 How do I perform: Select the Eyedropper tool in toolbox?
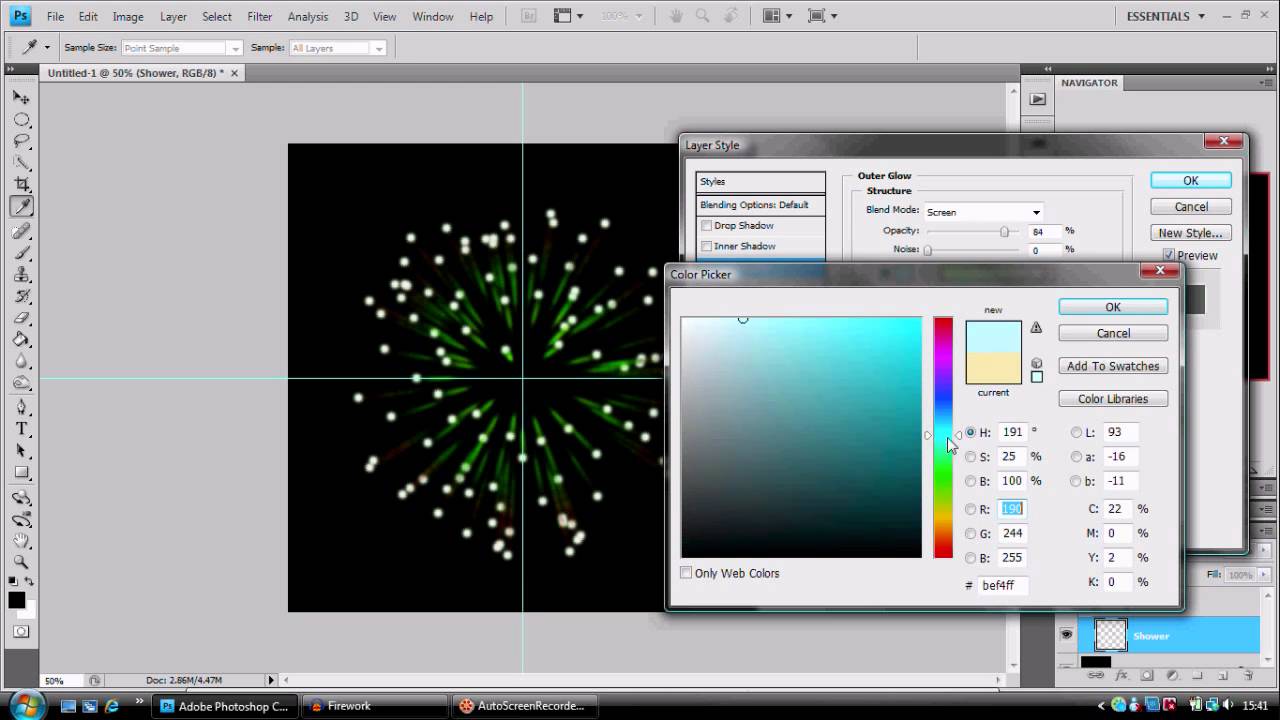pyautogui.click(x=21, y=207)
